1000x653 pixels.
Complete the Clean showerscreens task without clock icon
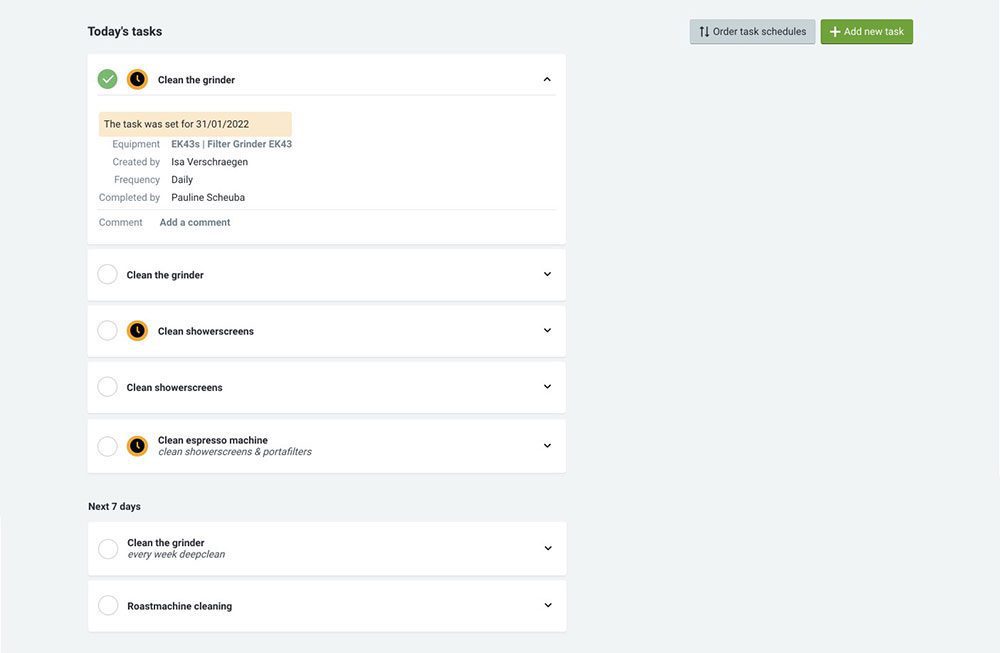click(108, 387)
